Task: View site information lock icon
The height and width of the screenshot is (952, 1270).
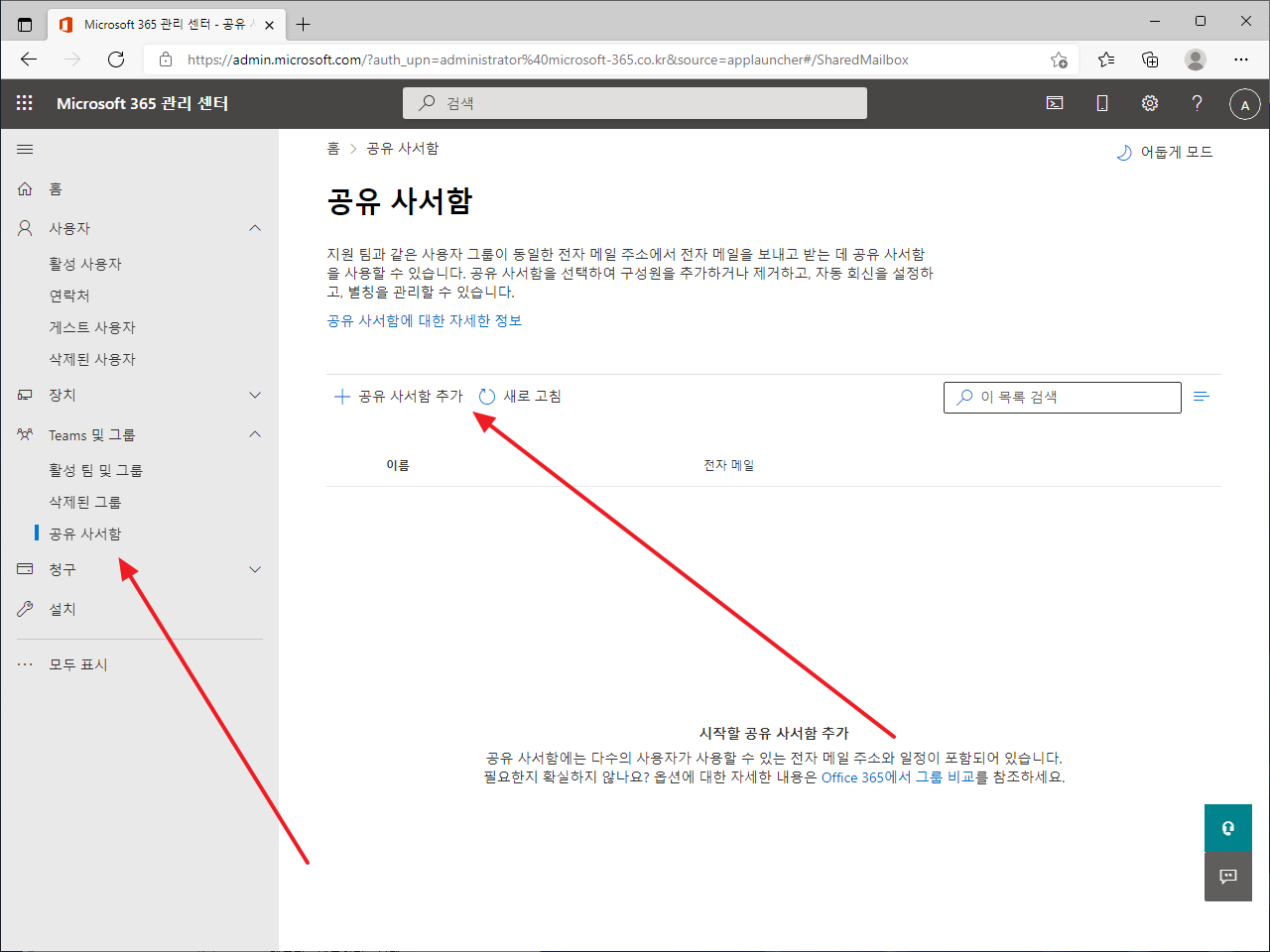Action: click(166, 59)
